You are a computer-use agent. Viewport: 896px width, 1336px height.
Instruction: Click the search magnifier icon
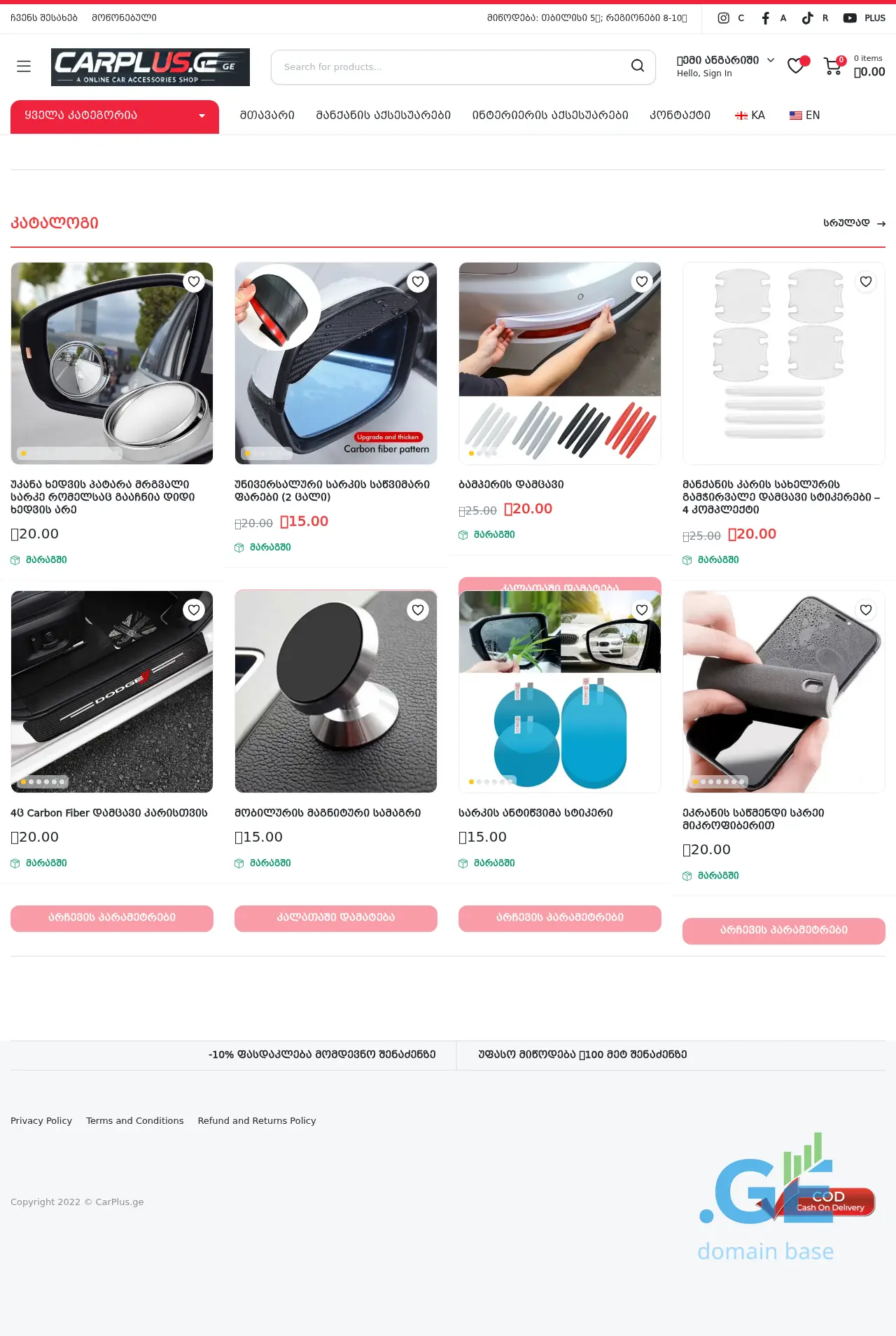click(637, 66)
